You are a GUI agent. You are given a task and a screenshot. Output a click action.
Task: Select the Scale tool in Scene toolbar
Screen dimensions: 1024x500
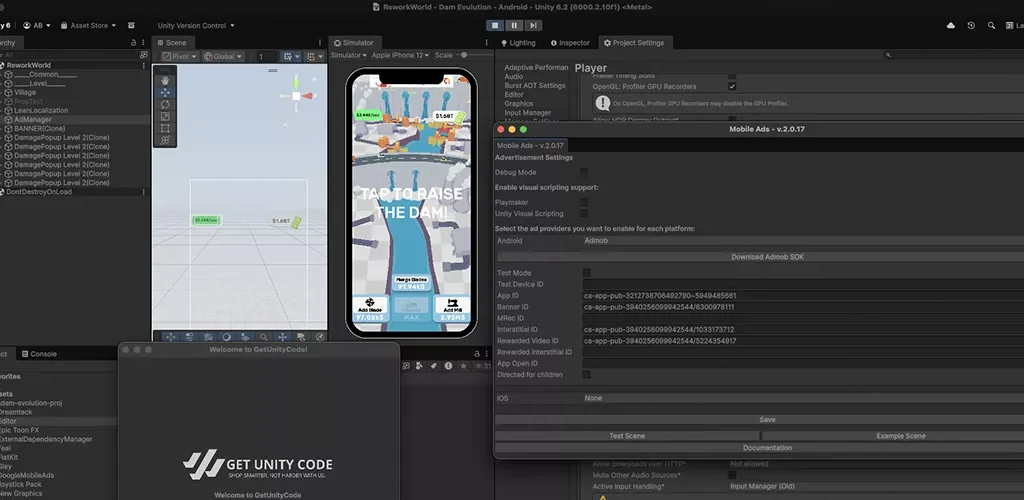point(165,116)
